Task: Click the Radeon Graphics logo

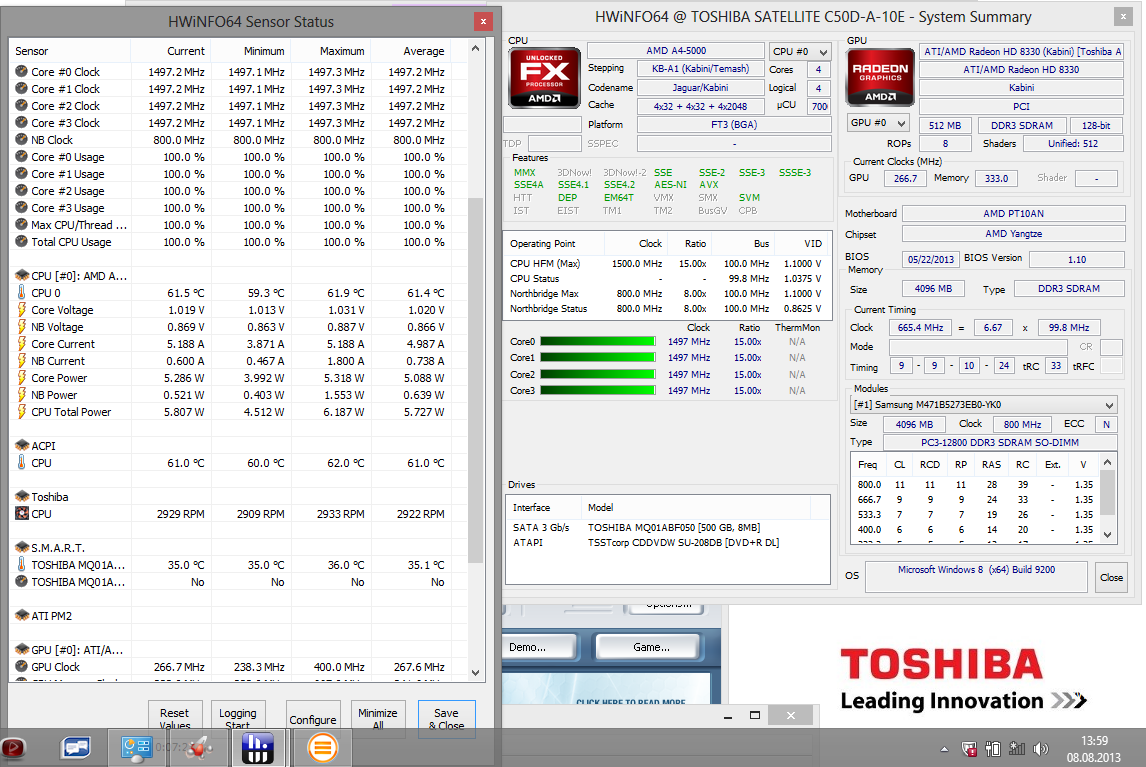Action: point(880,78)
